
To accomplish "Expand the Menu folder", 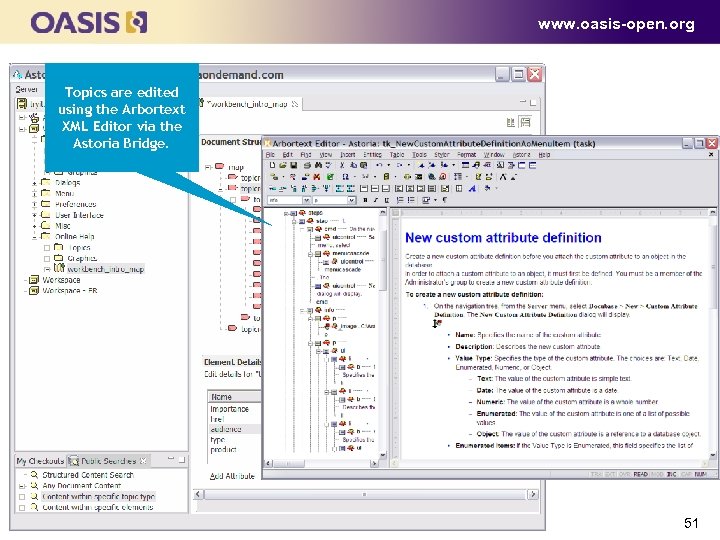I will (34, 194).
